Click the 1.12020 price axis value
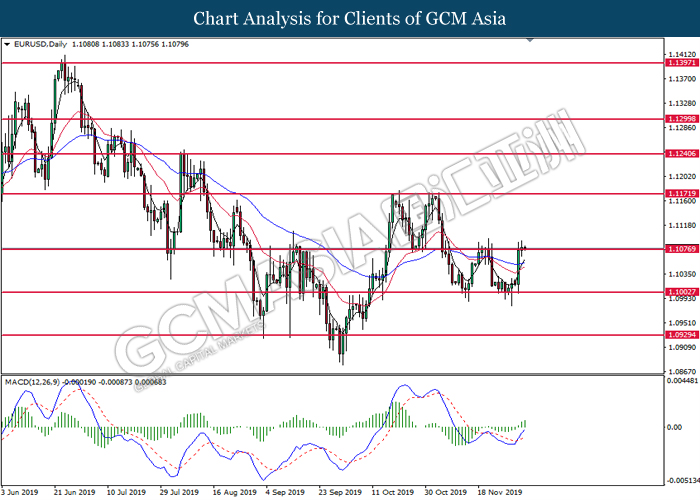This screenshot has width=700, height=500. tap(682, 177)
